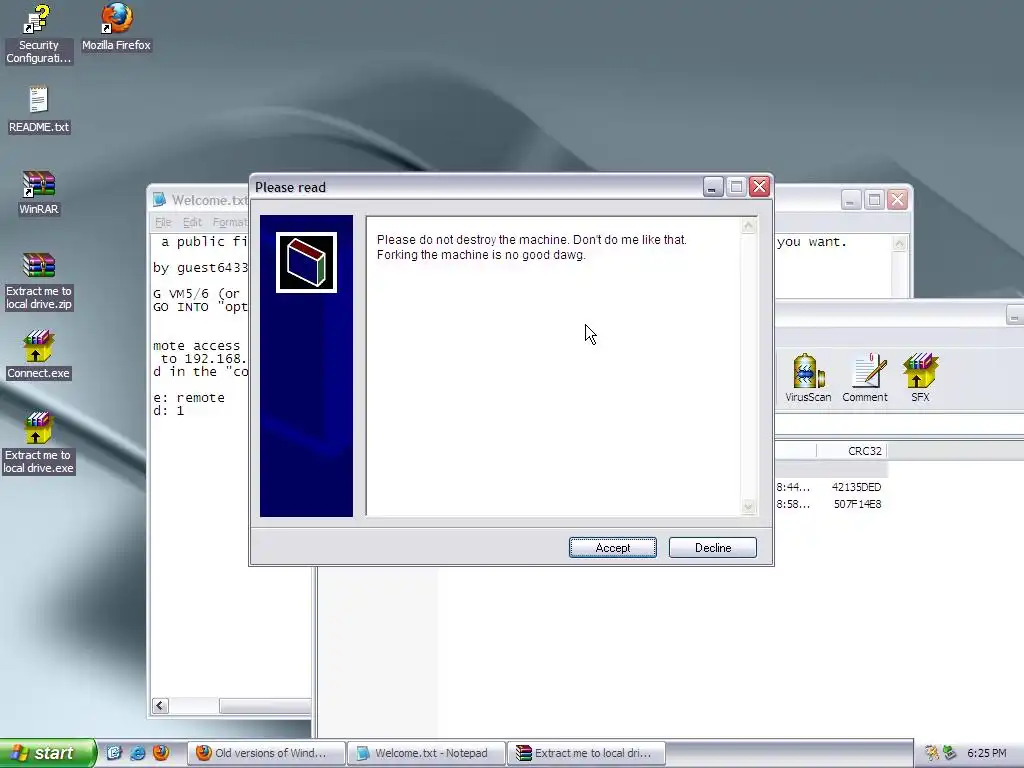Open the Security Configuration desktop shortcut
The image size is (1024, 768).
(38, 34)
